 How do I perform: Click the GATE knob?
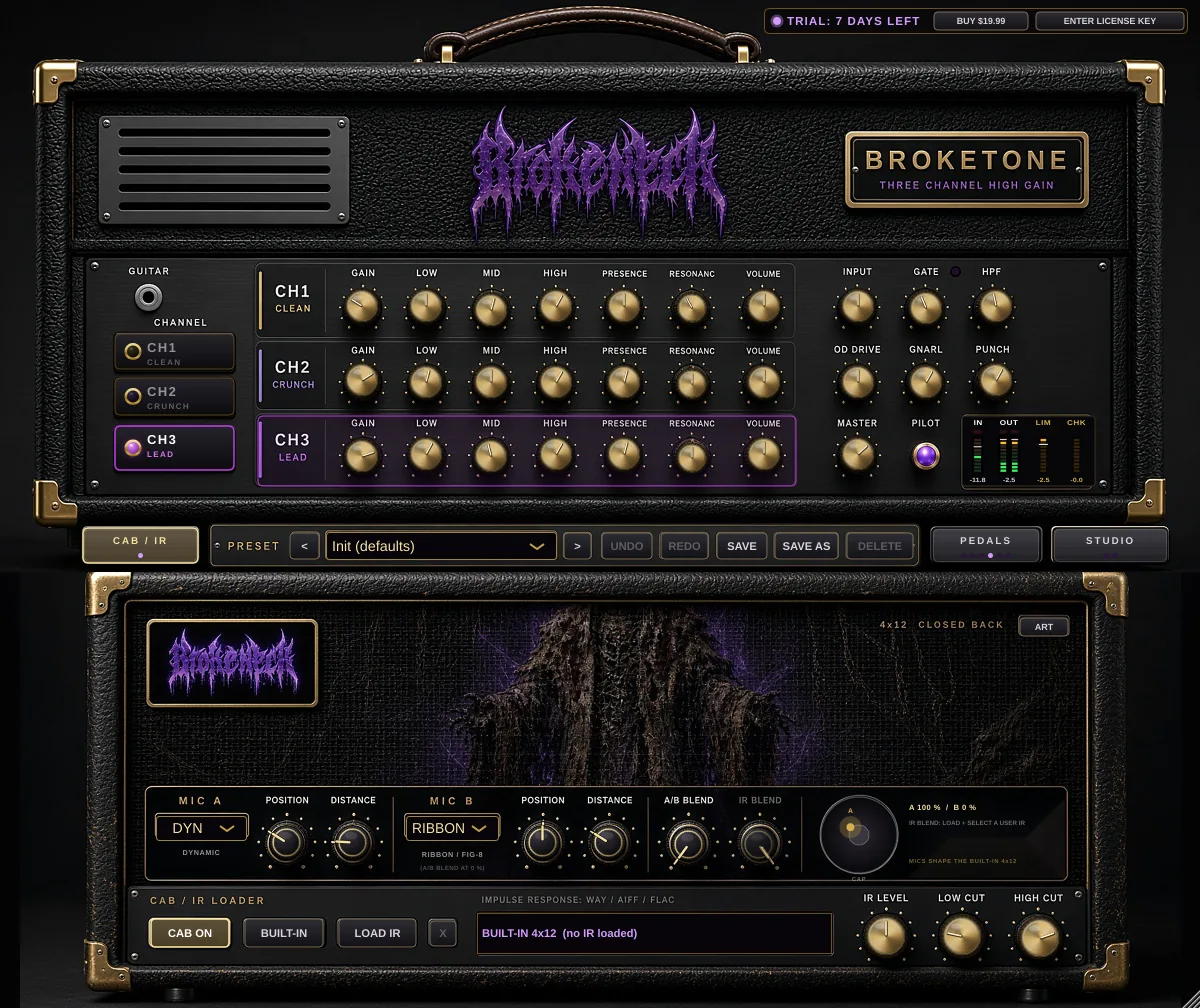coord(926,307)
